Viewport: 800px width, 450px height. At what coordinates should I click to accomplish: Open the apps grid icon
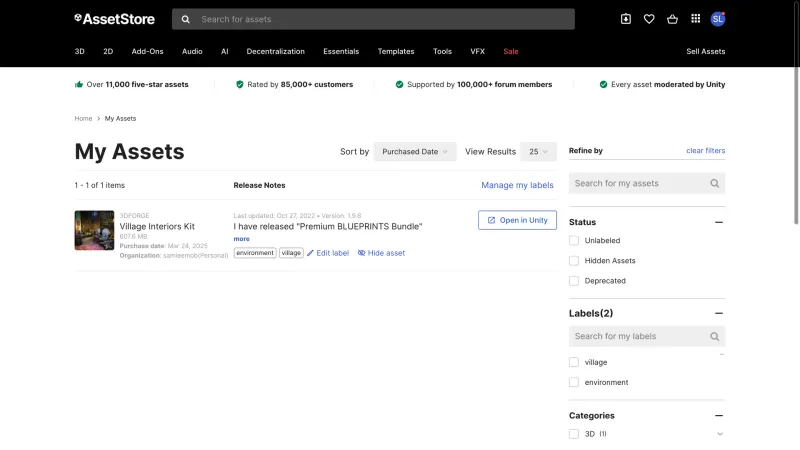pyautogui.click(x=695, y=19)
